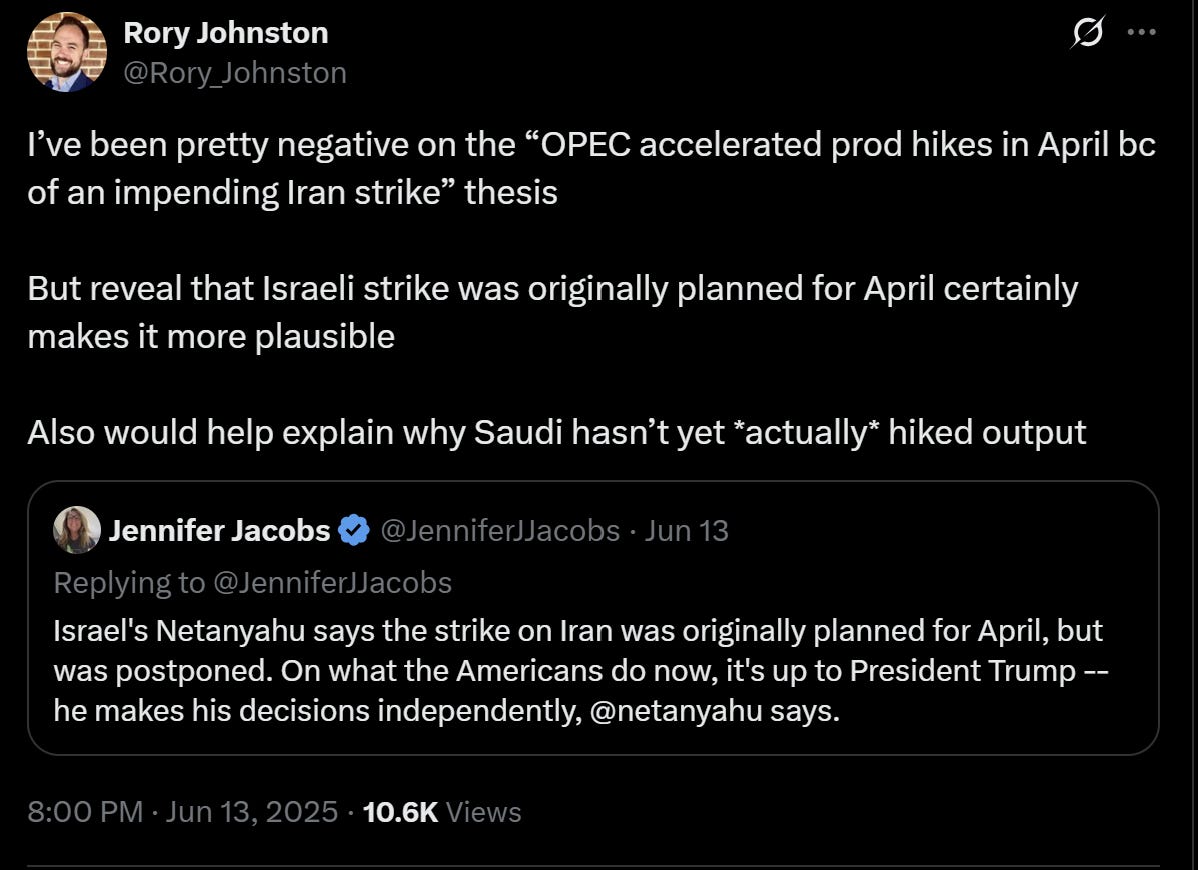Click Rory Johnston's profile picture
This screenshot has width=1198, height=870.
pyautogui.click(x=66, y=53)
